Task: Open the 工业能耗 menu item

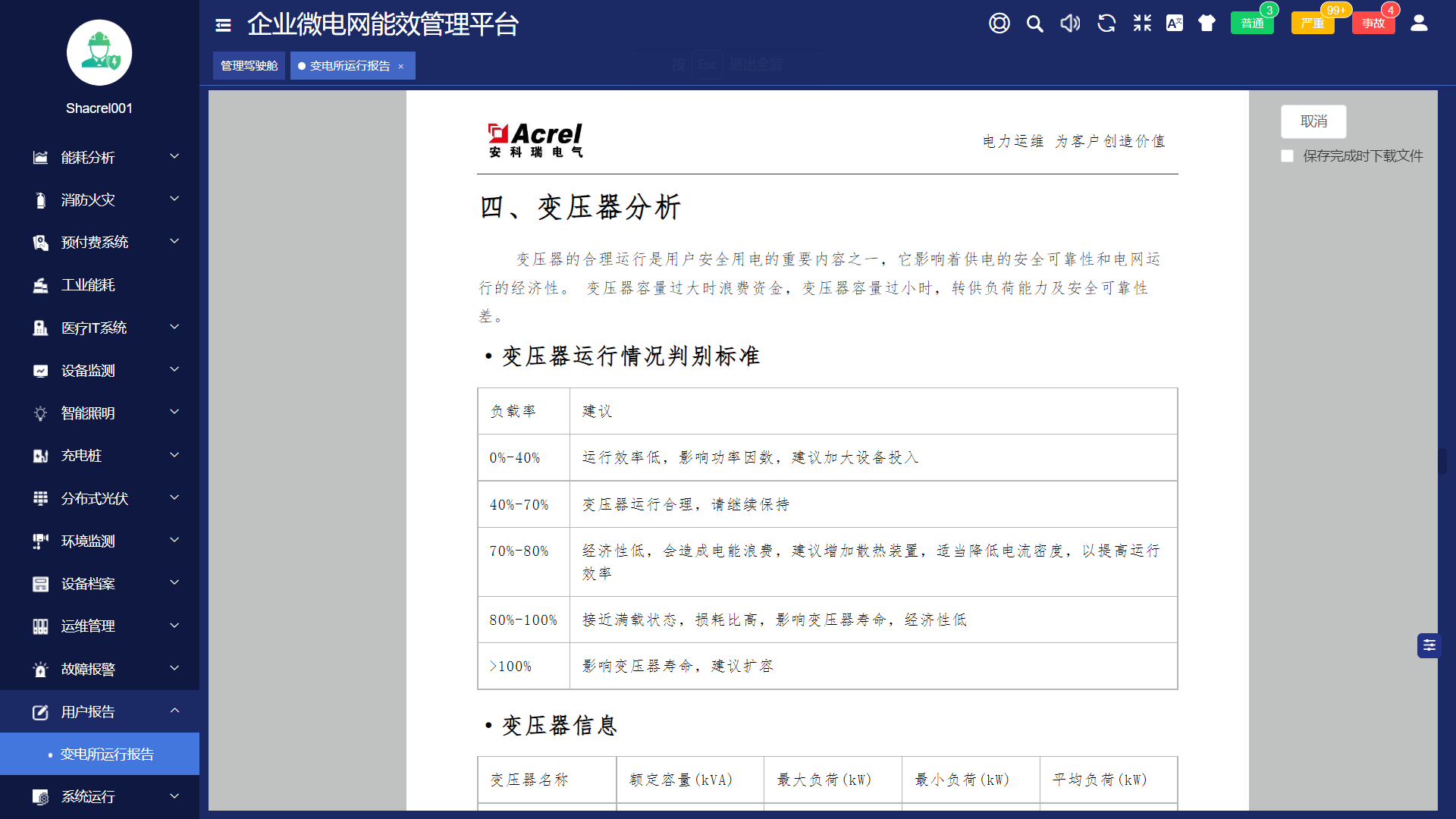Action: 88,285
